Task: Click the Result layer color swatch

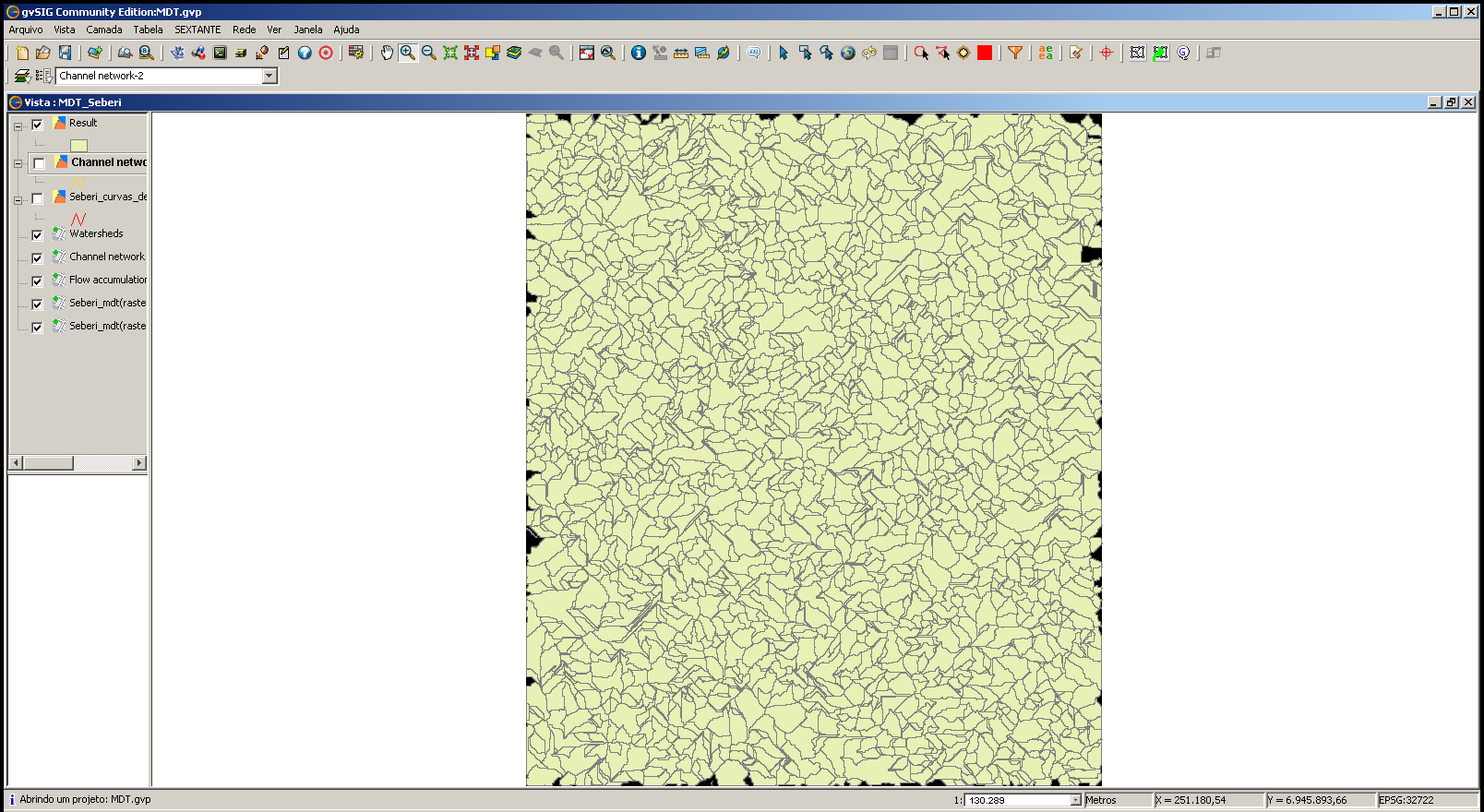Action: (x=78, y=145)
